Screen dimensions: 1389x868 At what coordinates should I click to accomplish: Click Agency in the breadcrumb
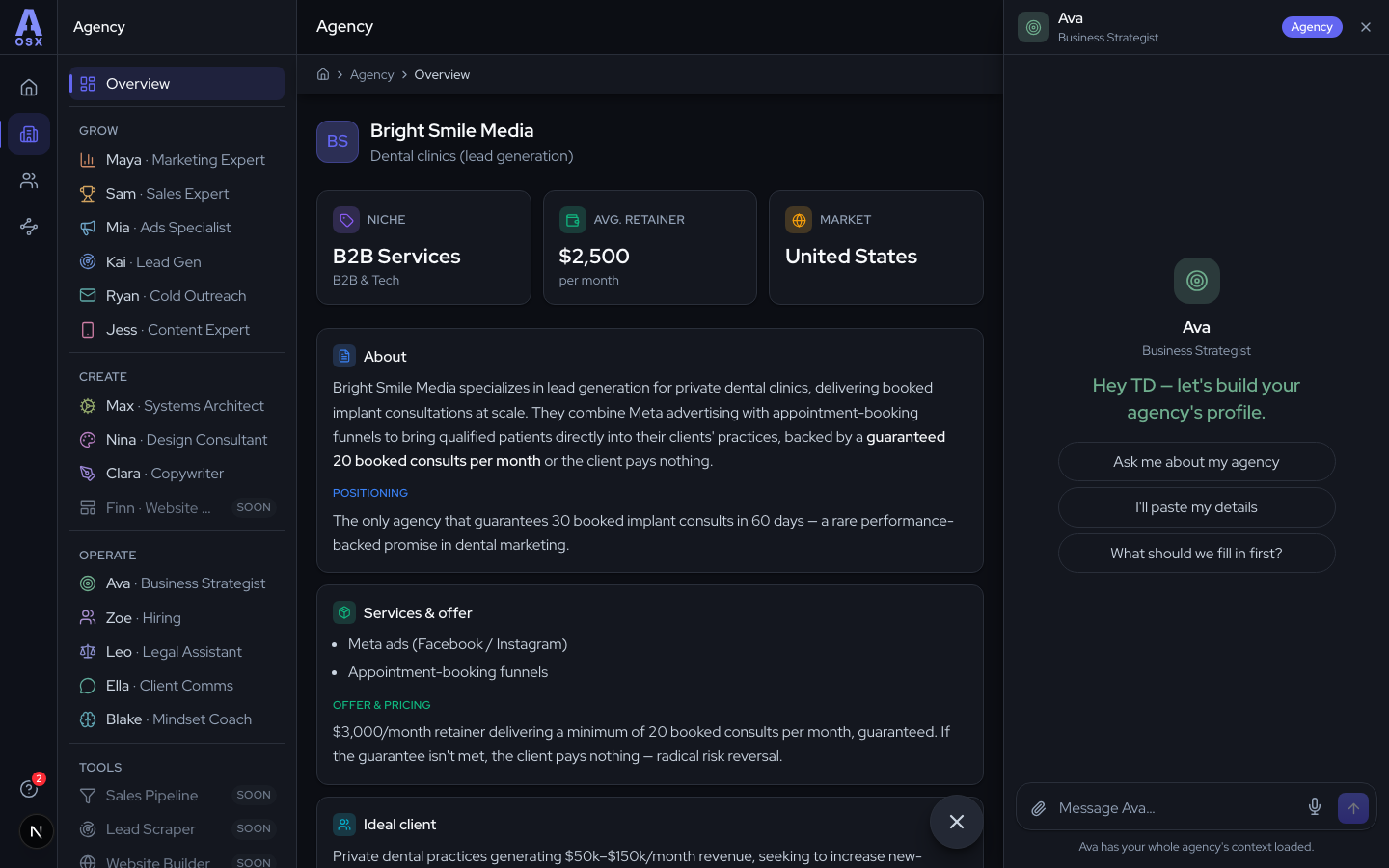[x=371, y=74]
